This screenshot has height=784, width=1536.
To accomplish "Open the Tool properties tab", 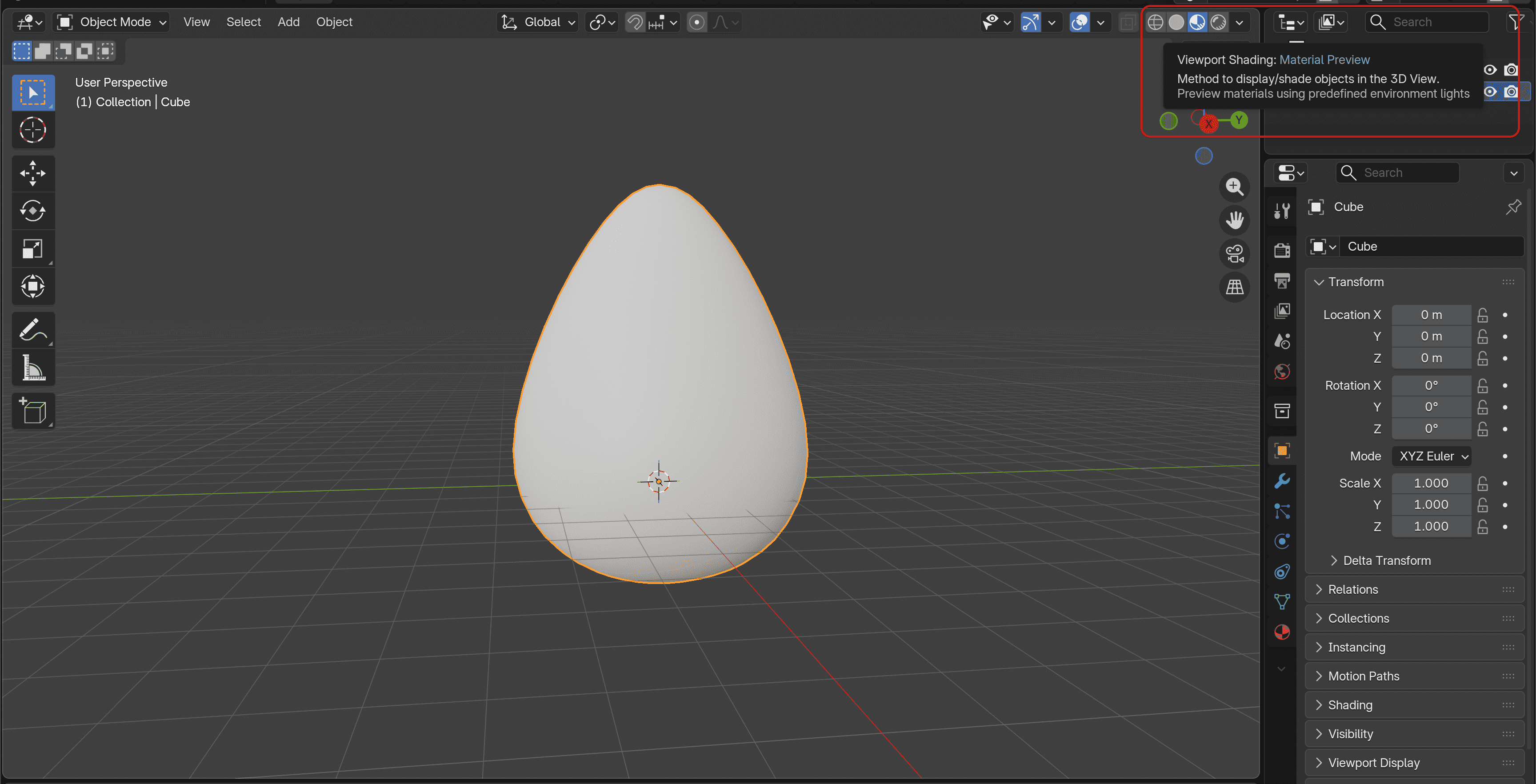I will pyautogui.click(x=1282, y=211).
